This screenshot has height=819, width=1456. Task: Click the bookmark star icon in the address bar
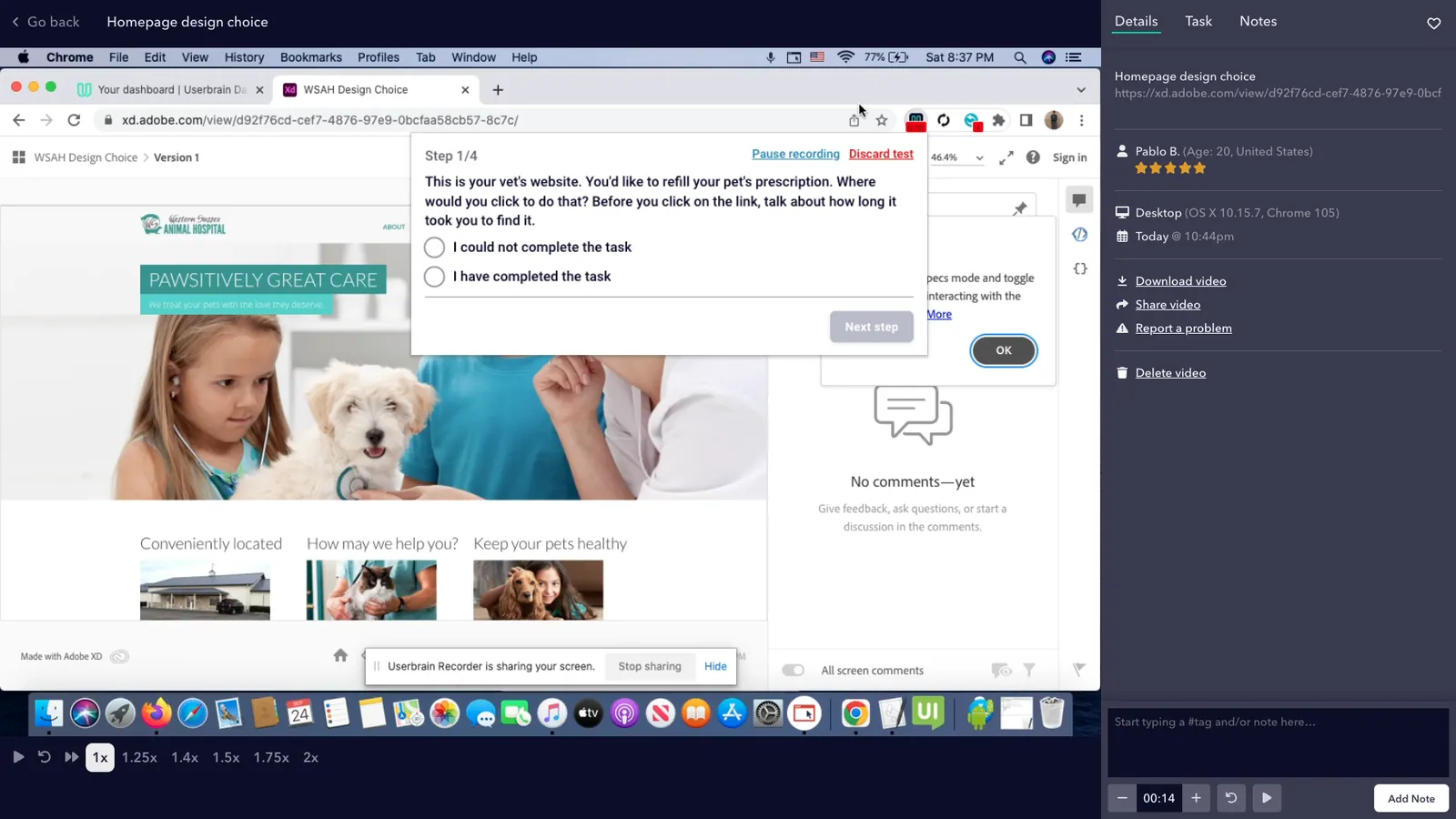pyautogui.click(x=881, y=120)
